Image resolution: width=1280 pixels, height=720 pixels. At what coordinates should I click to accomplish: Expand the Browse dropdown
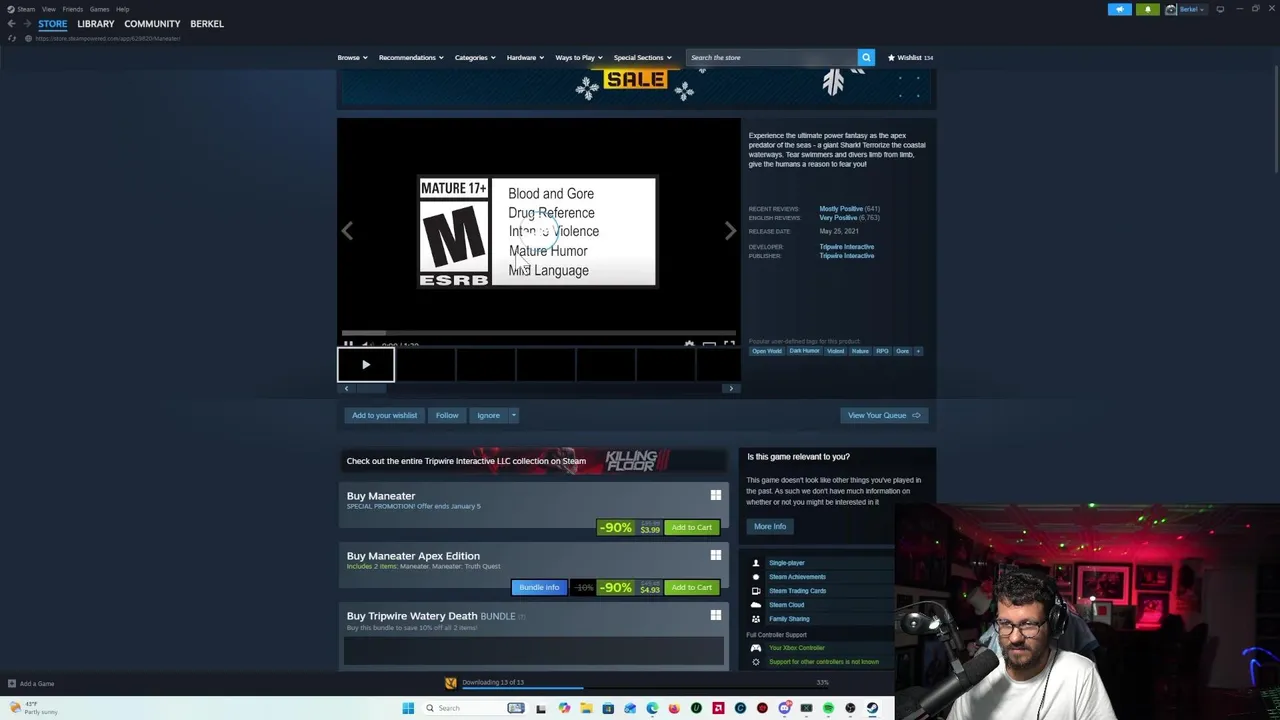352,57
